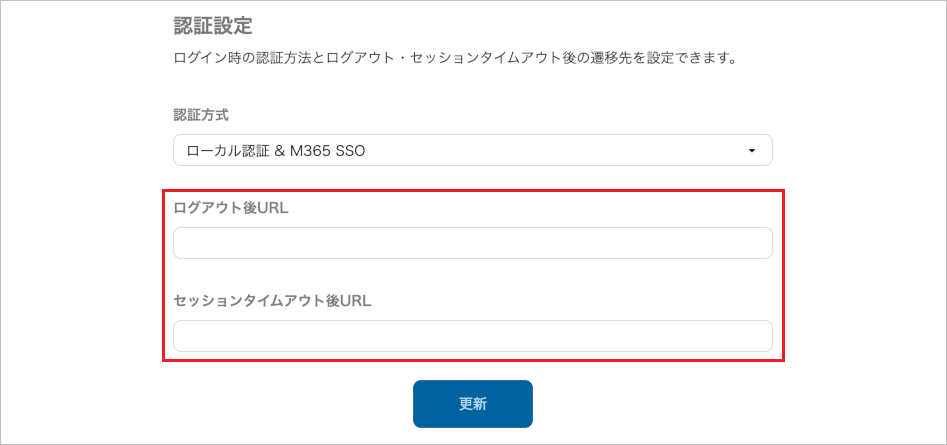Viewport: 947px width, 445px height.
Task: Select the ローカル認証 & M365 SSO combo box
Action: click(x=472, y=151)
